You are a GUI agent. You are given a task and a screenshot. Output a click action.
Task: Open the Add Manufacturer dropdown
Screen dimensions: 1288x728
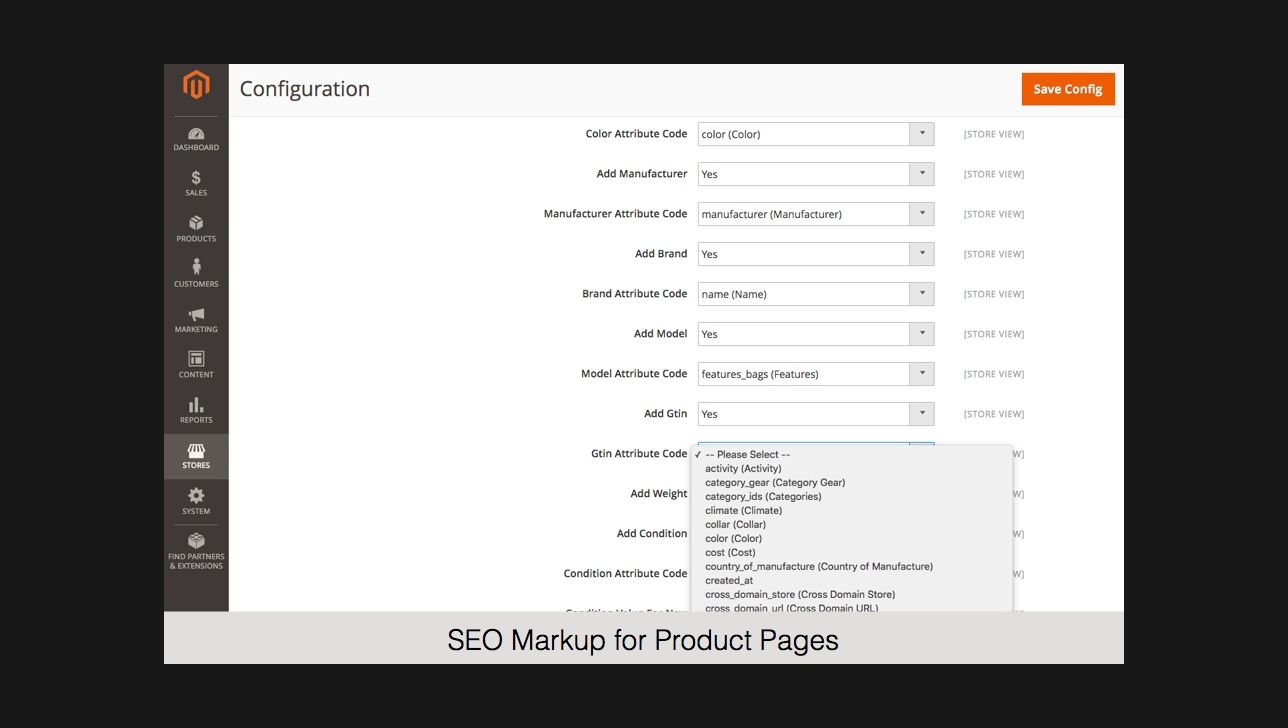pos(815,174)
